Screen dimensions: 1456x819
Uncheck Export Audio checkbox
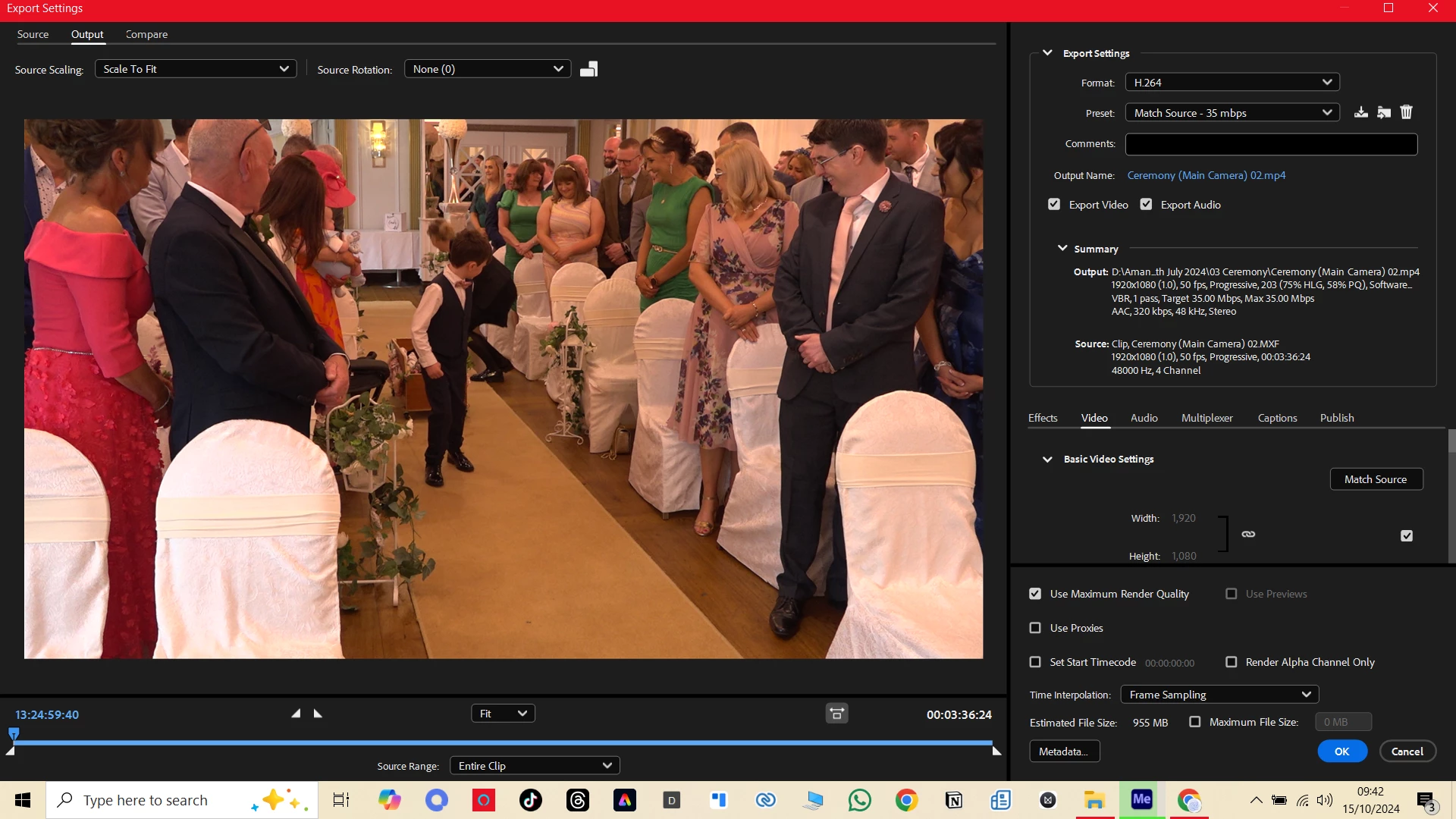(1147, 205)
